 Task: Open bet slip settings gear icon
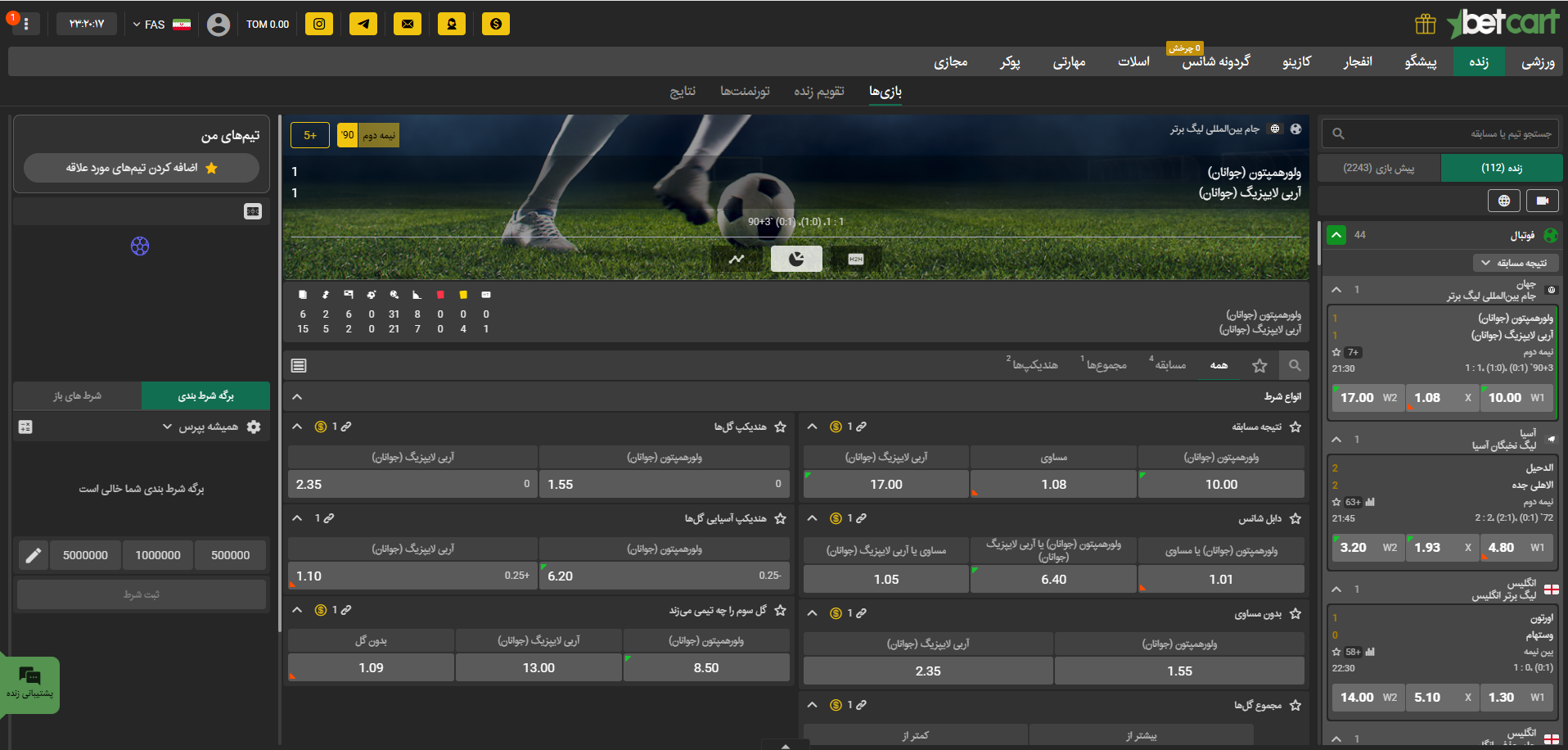point(254,427)
